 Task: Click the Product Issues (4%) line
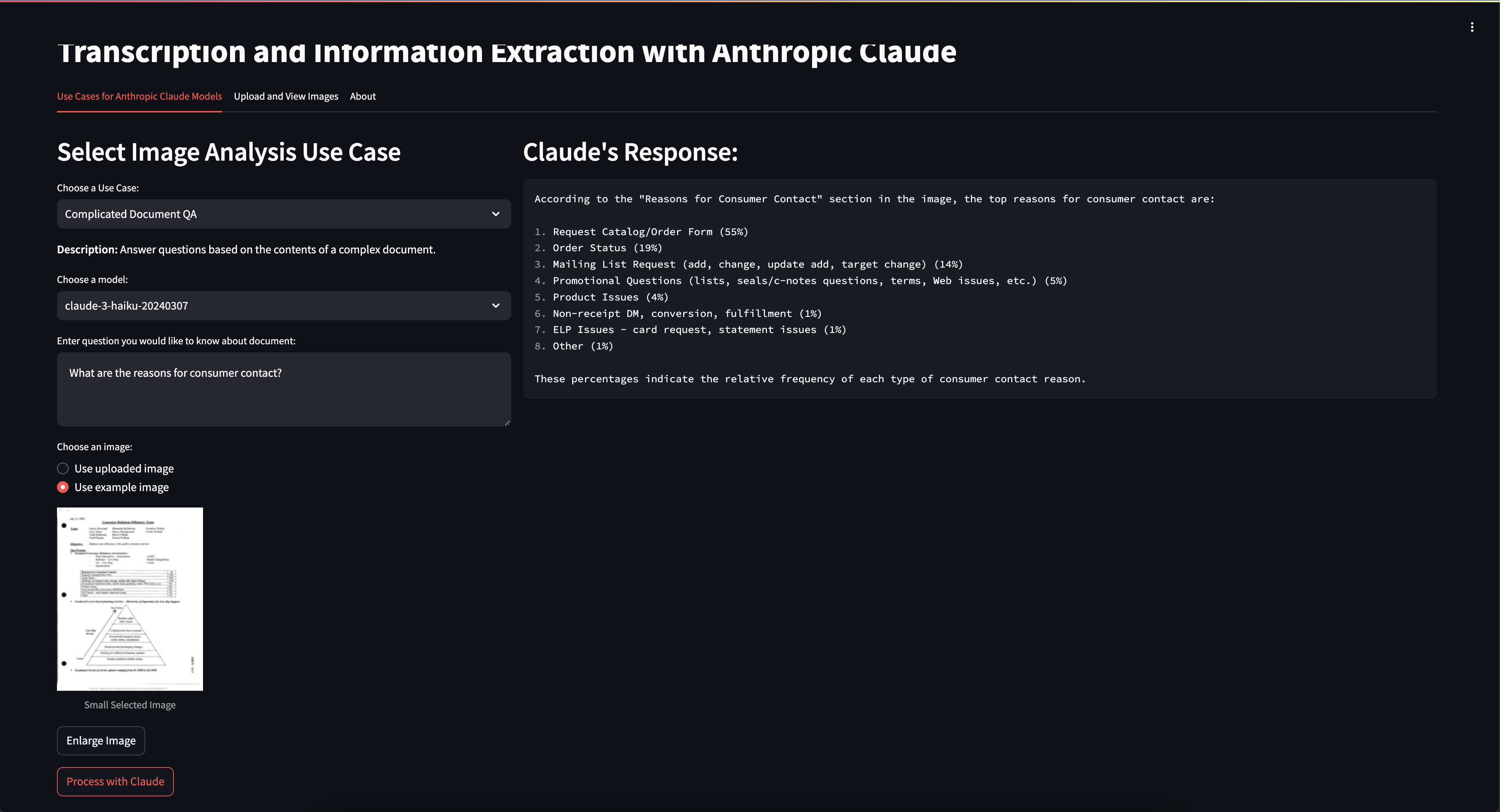610,297
